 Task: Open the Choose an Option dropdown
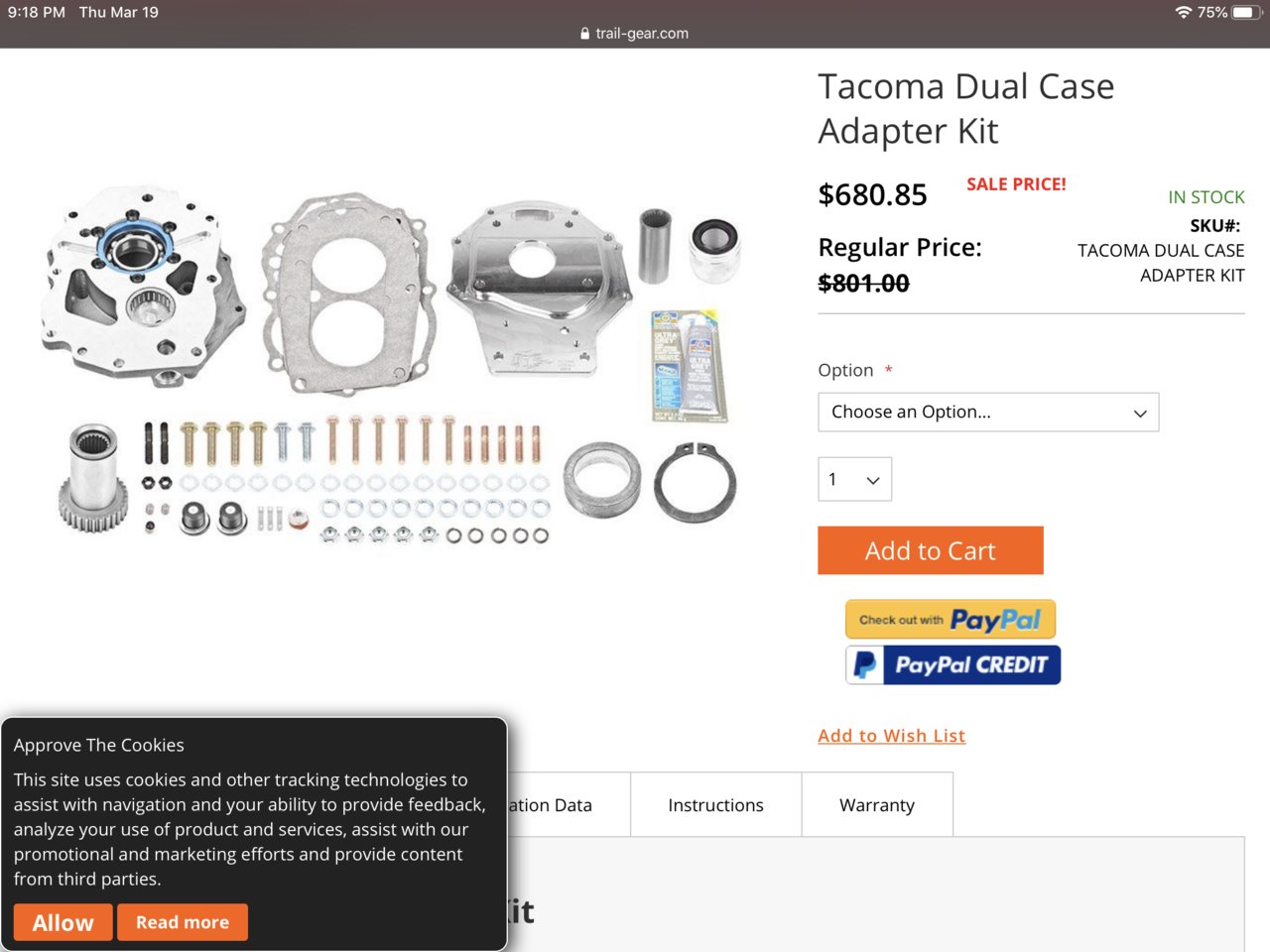(x=988, y=413)
